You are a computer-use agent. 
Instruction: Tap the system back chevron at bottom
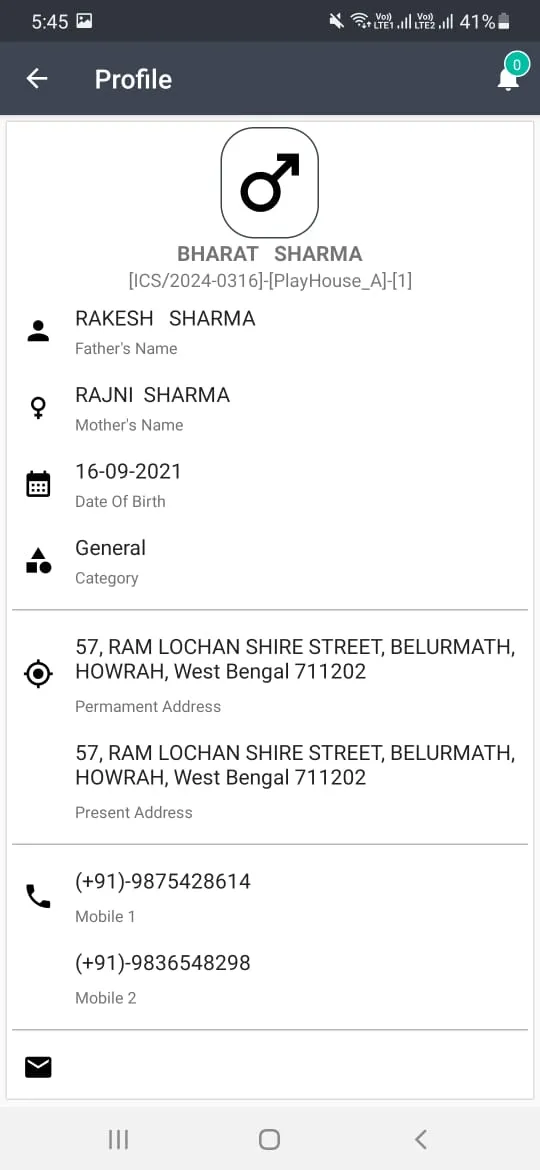(x=421, y=1139)
